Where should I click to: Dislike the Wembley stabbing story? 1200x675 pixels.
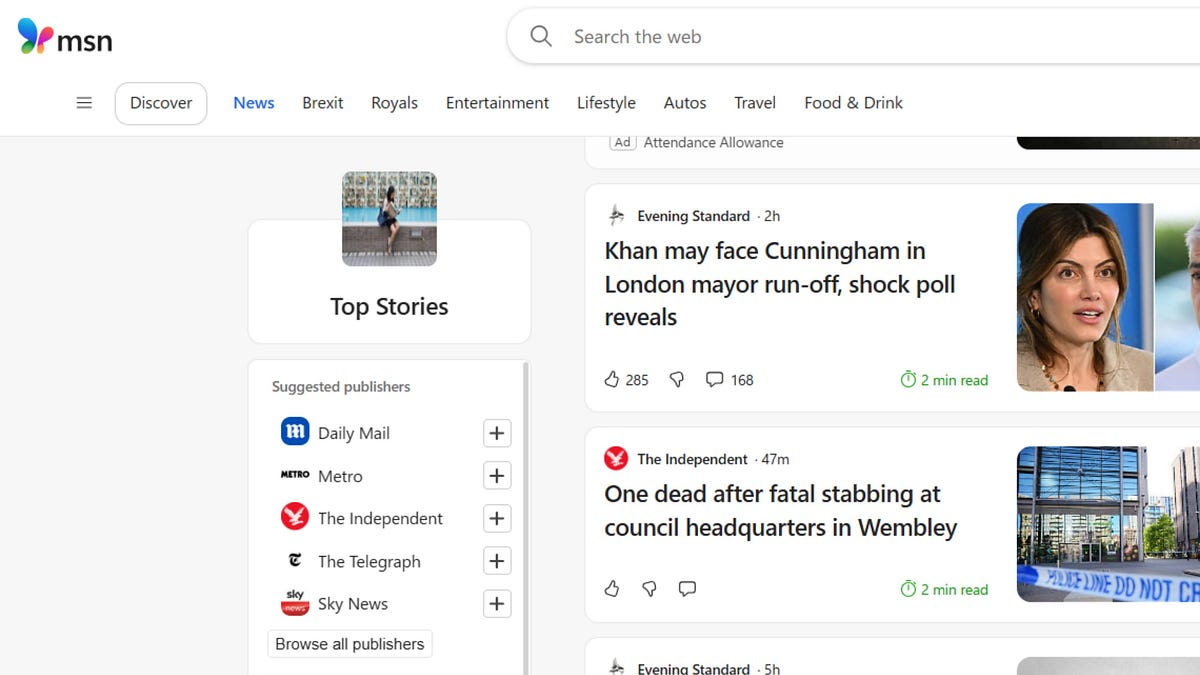(649, 589)
